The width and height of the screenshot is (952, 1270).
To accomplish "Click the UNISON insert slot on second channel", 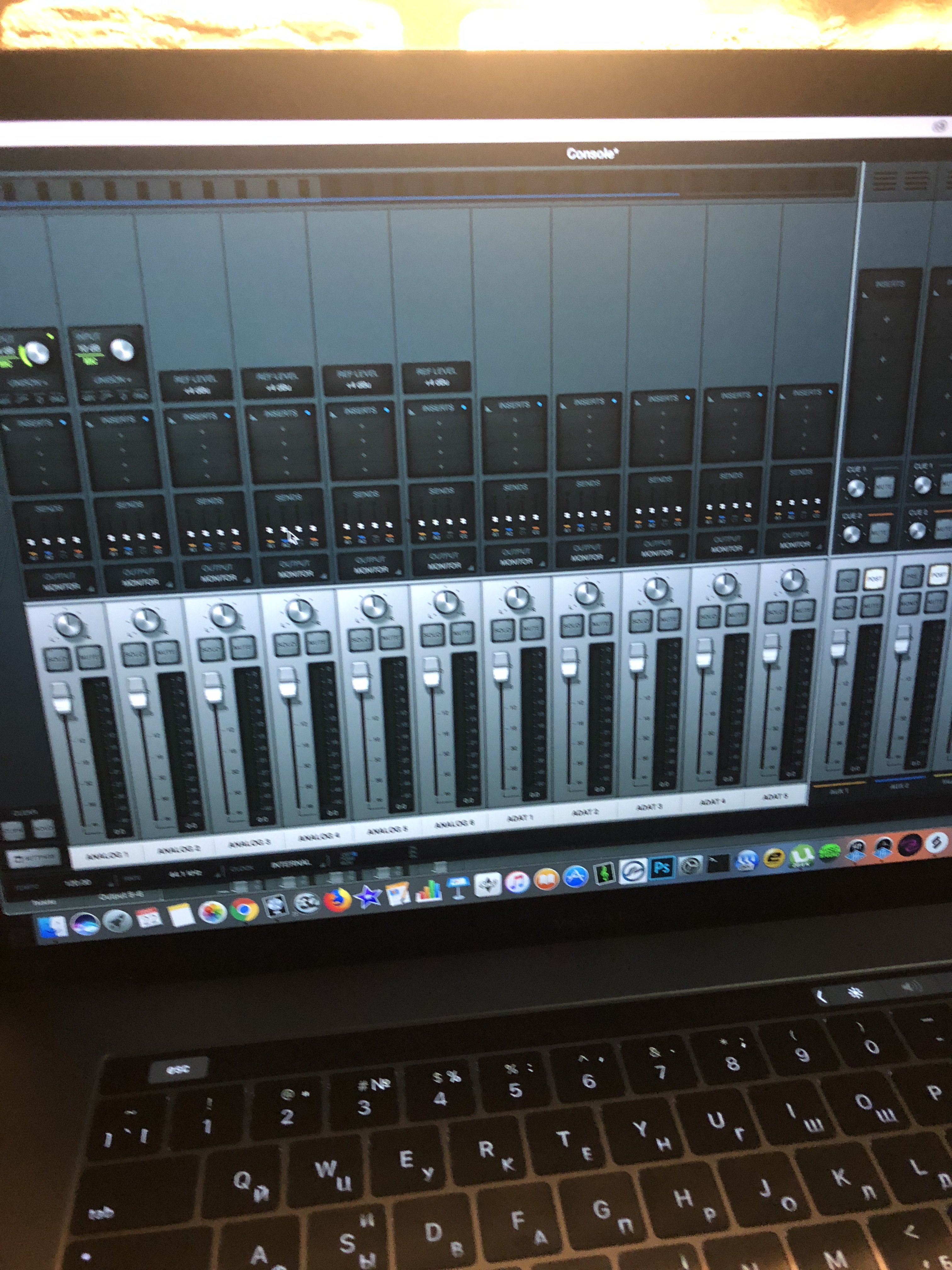I will point(112,380).
